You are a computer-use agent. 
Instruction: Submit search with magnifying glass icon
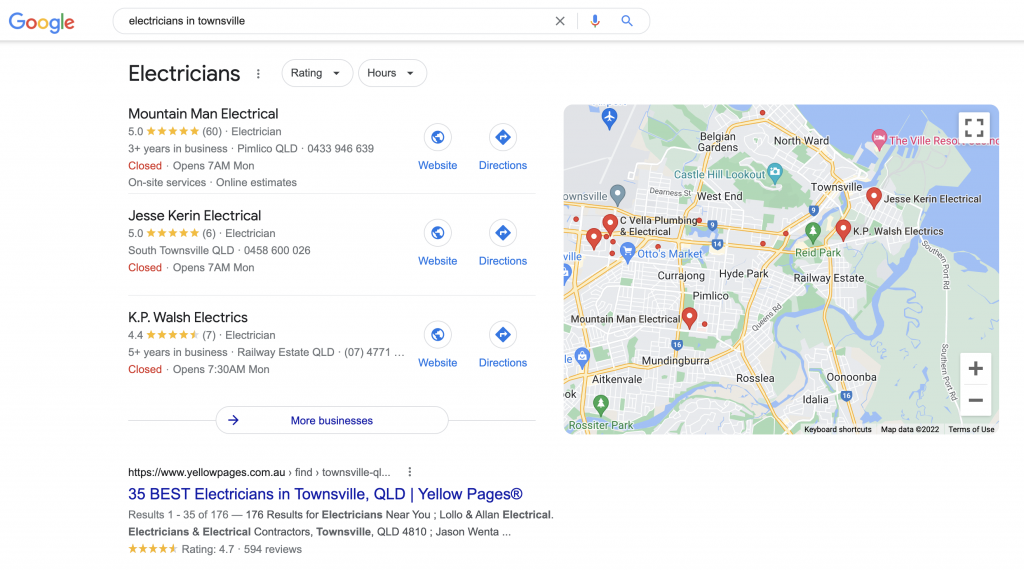pos(627,21)
